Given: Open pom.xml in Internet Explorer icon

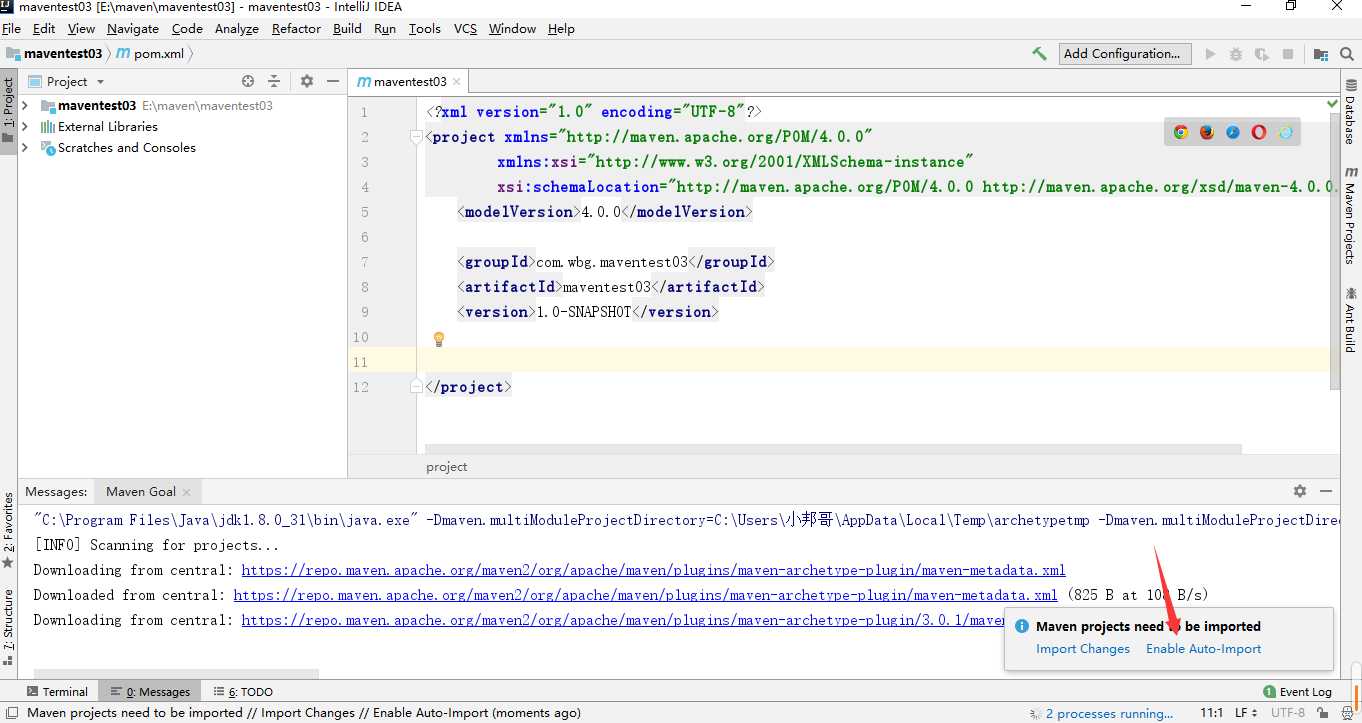Looking at the screenshot, I should (1285, 132).
